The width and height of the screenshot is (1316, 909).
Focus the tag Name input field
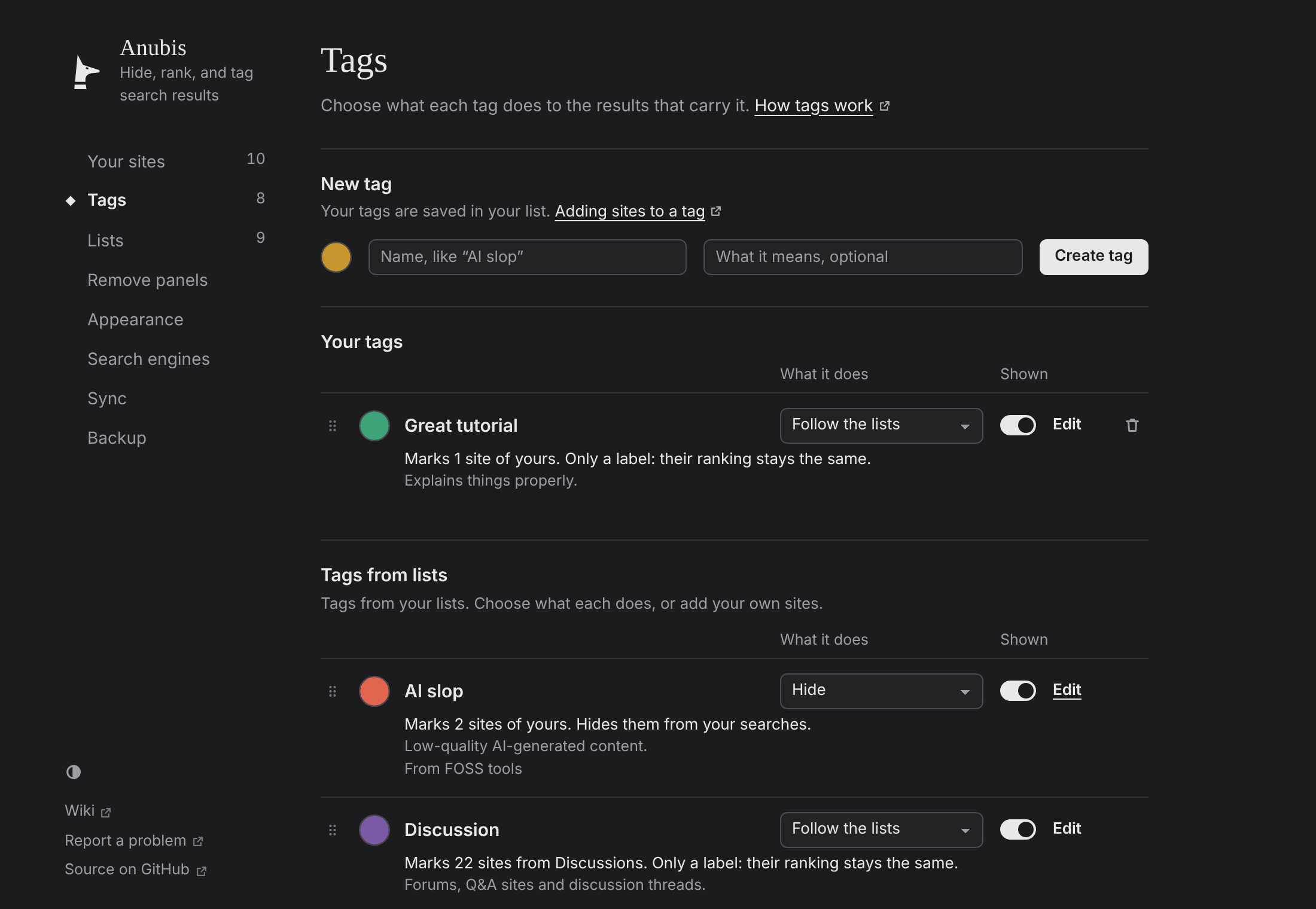click(528, 257)
